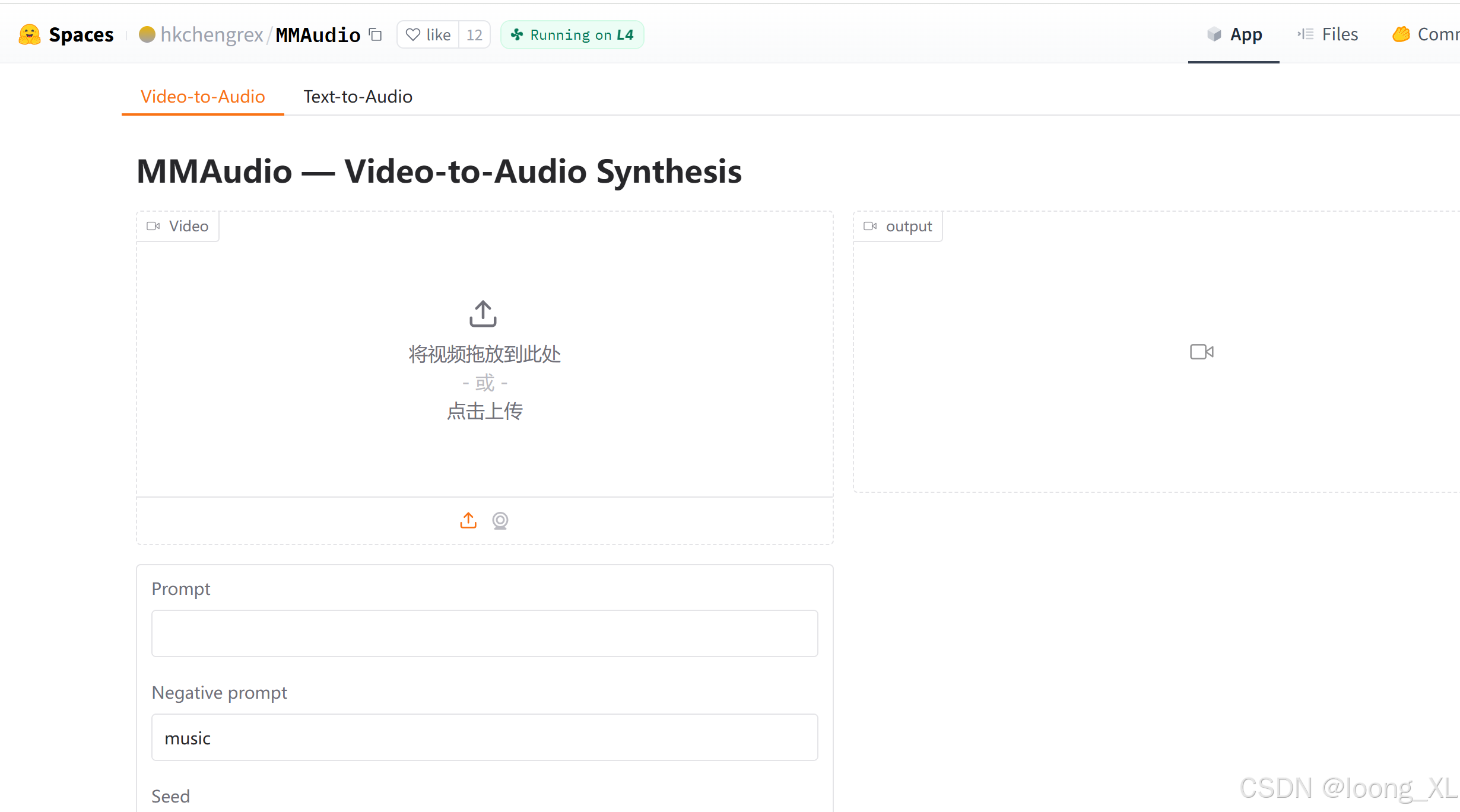Select the webcam source icon
Screen dimensions: 1460x812
pyautogui.click(x=500, y=520)
